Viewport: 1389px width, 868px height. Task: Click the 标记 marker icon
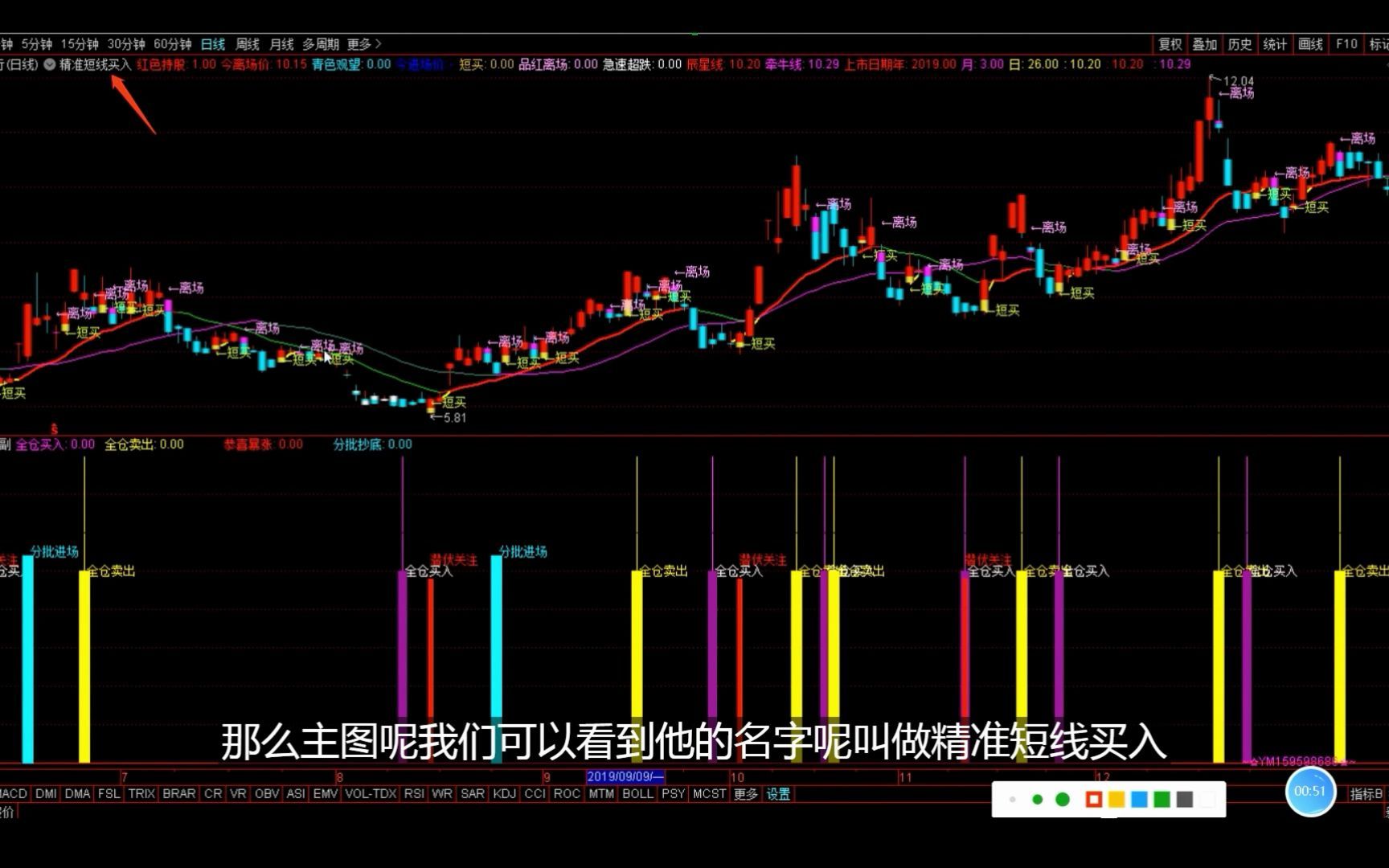1379,44
